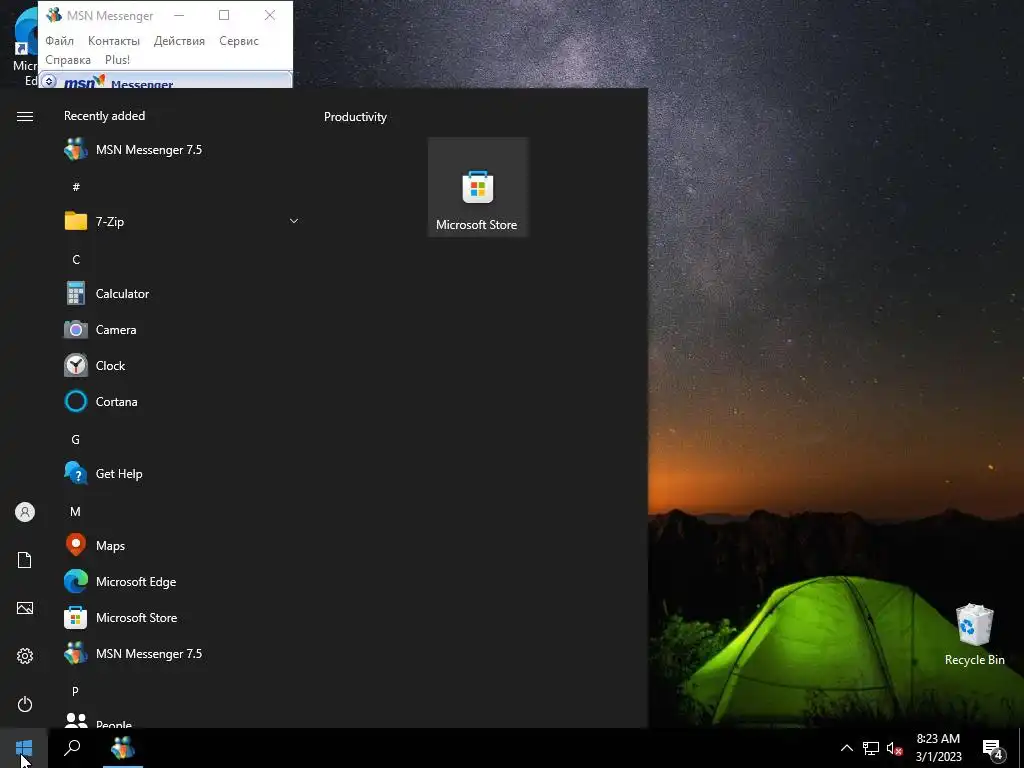Open MSN Messenger 7.5 under Recently added
The image size is (1024, 768).
[x=183, y=150]
